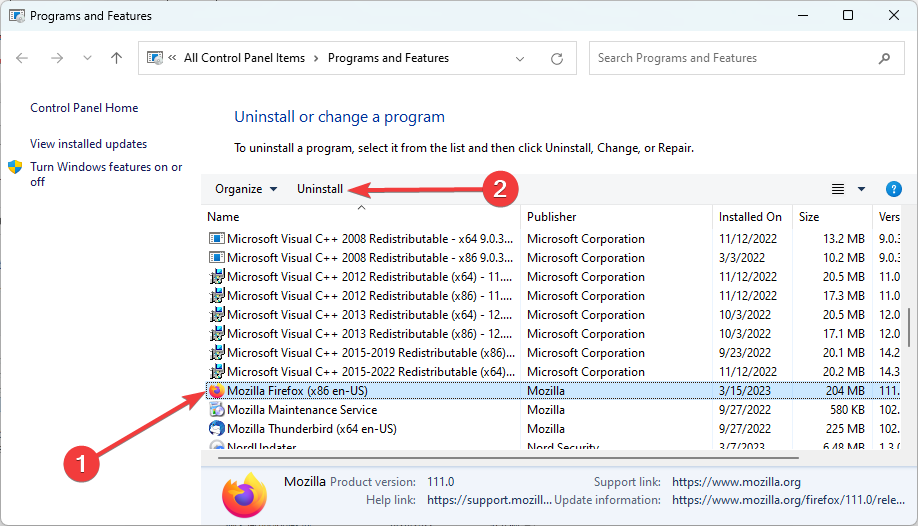Click the Mozilla Maintenance Service icon
918x526 pixels.
[217, 409]
